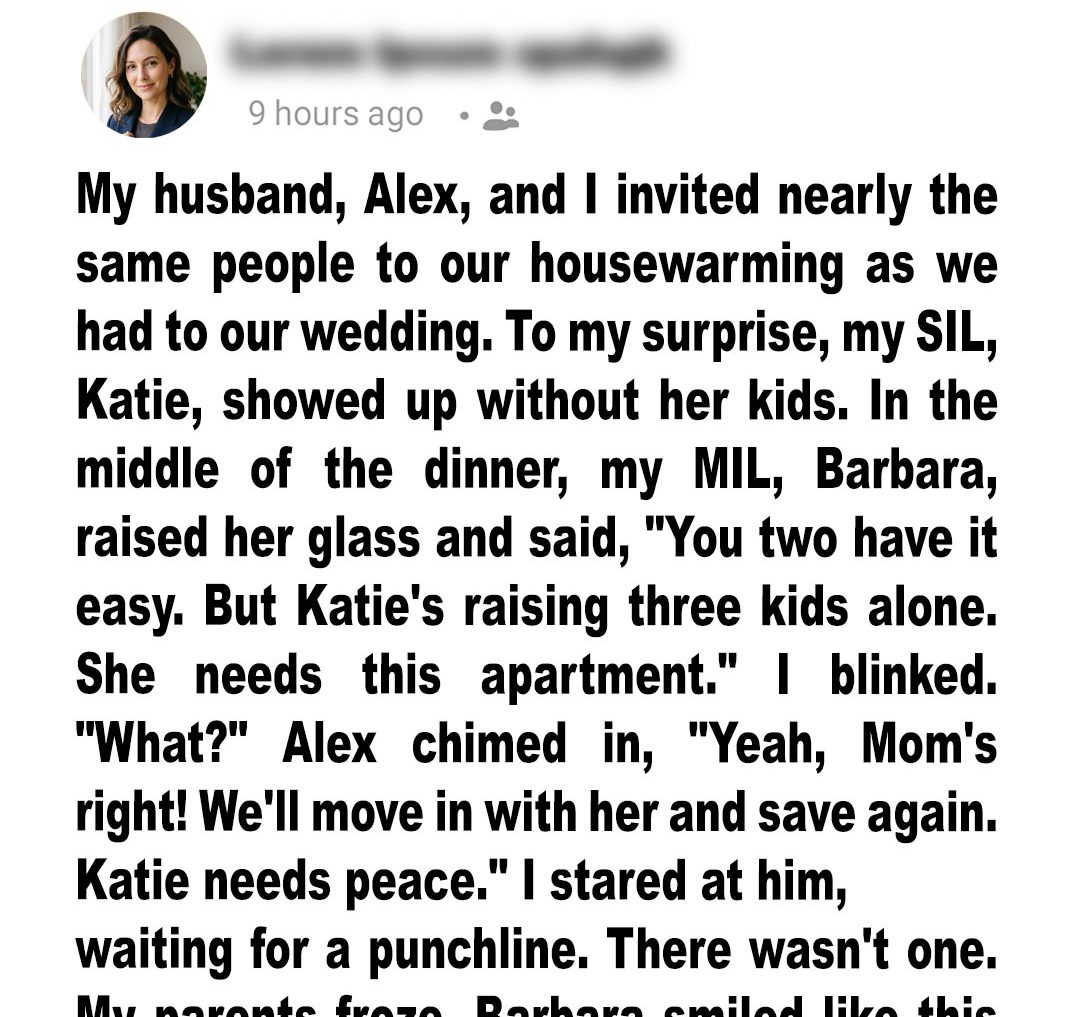Click the word "What?" in the post
1080x1017 pixels.
166,742
